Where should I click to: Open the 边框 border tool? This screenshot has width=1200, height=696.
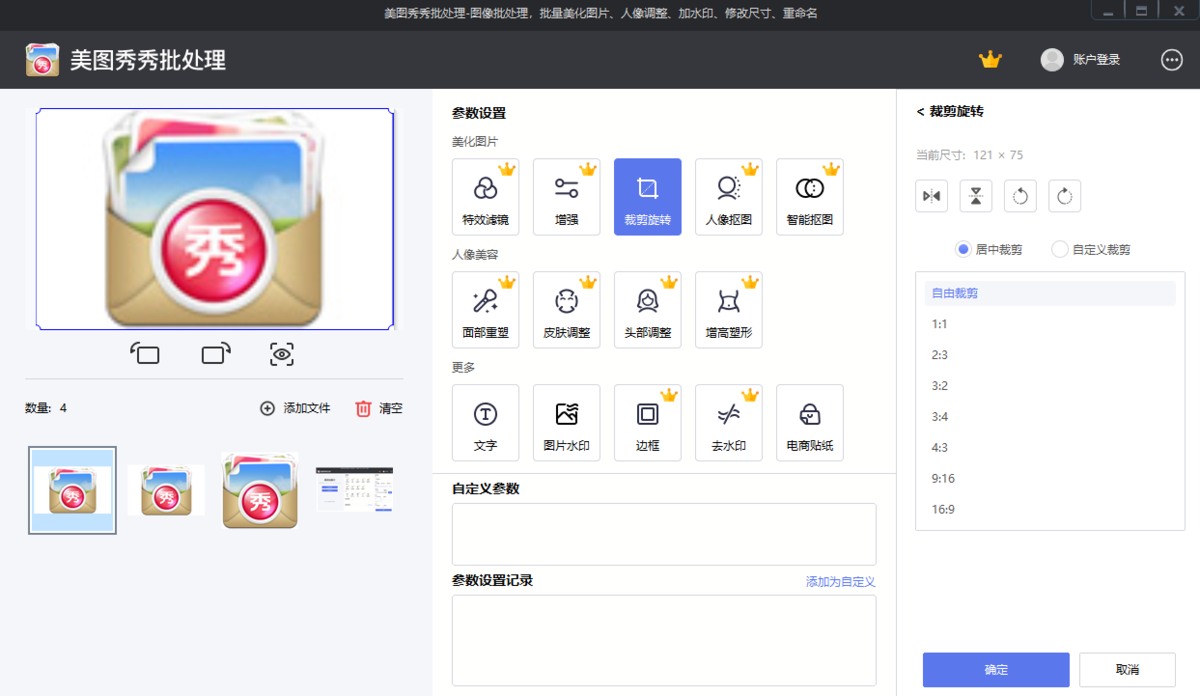(x=647, y=423)
